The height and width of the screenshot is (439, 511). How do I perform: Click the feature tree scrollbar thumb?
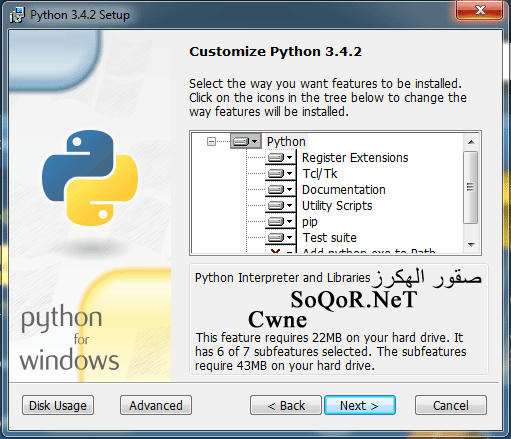[471, 187]
